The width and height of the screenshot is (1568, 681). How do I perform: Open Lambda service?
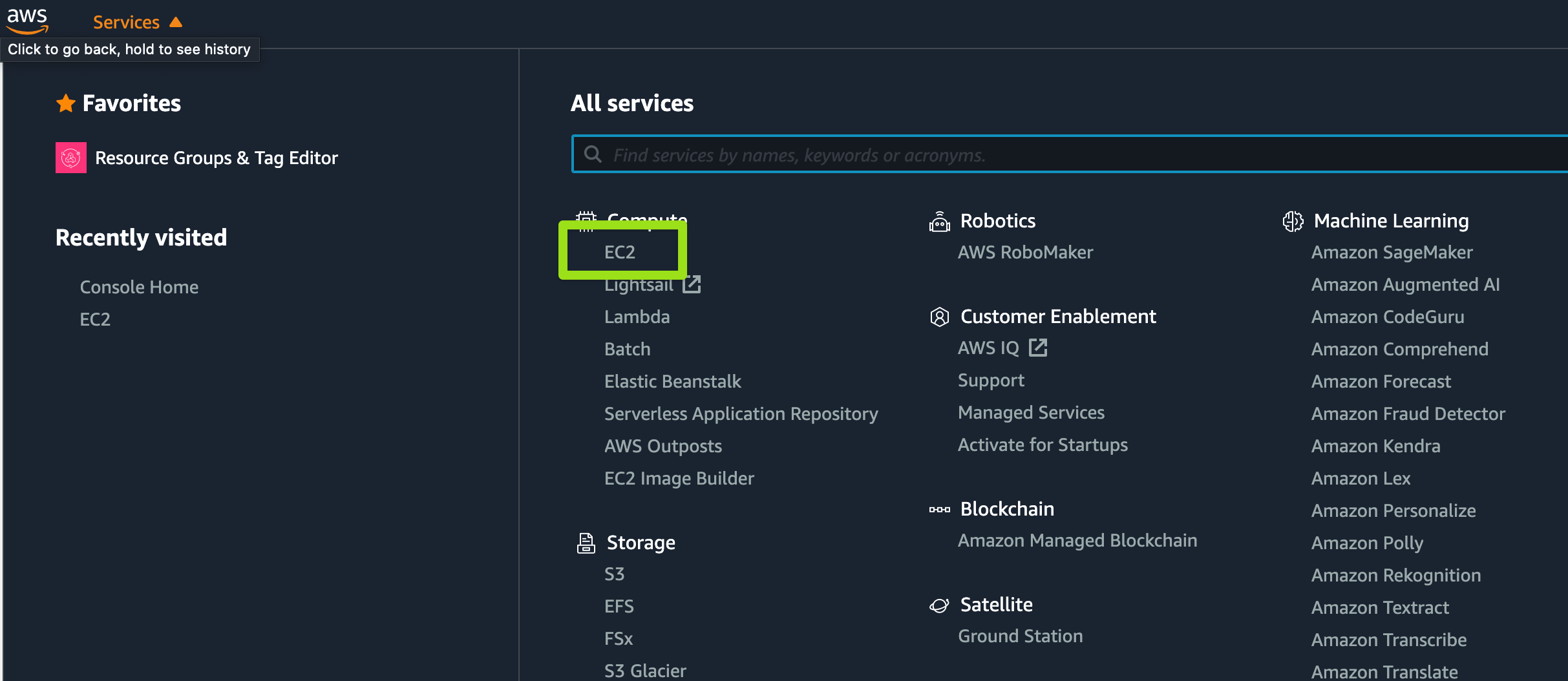click(637, 317)
